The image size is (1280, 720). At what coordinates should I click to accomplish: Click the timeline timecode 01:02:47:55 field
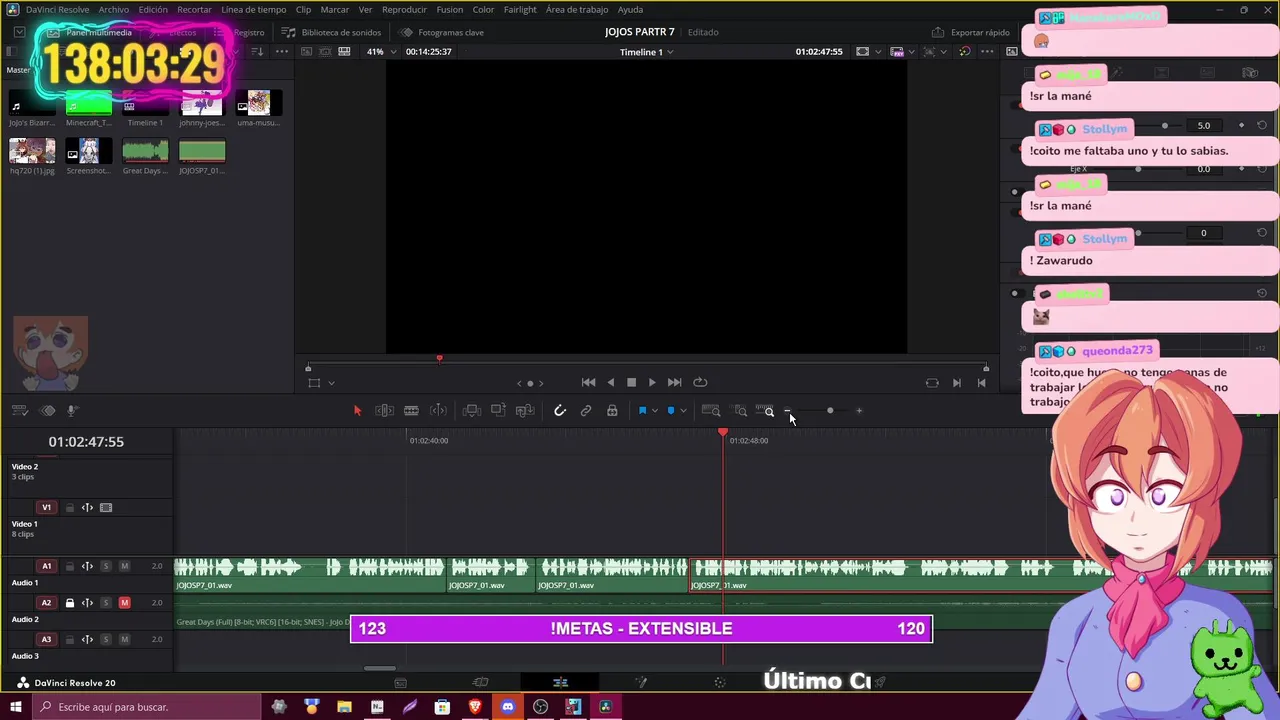(86, 441)
